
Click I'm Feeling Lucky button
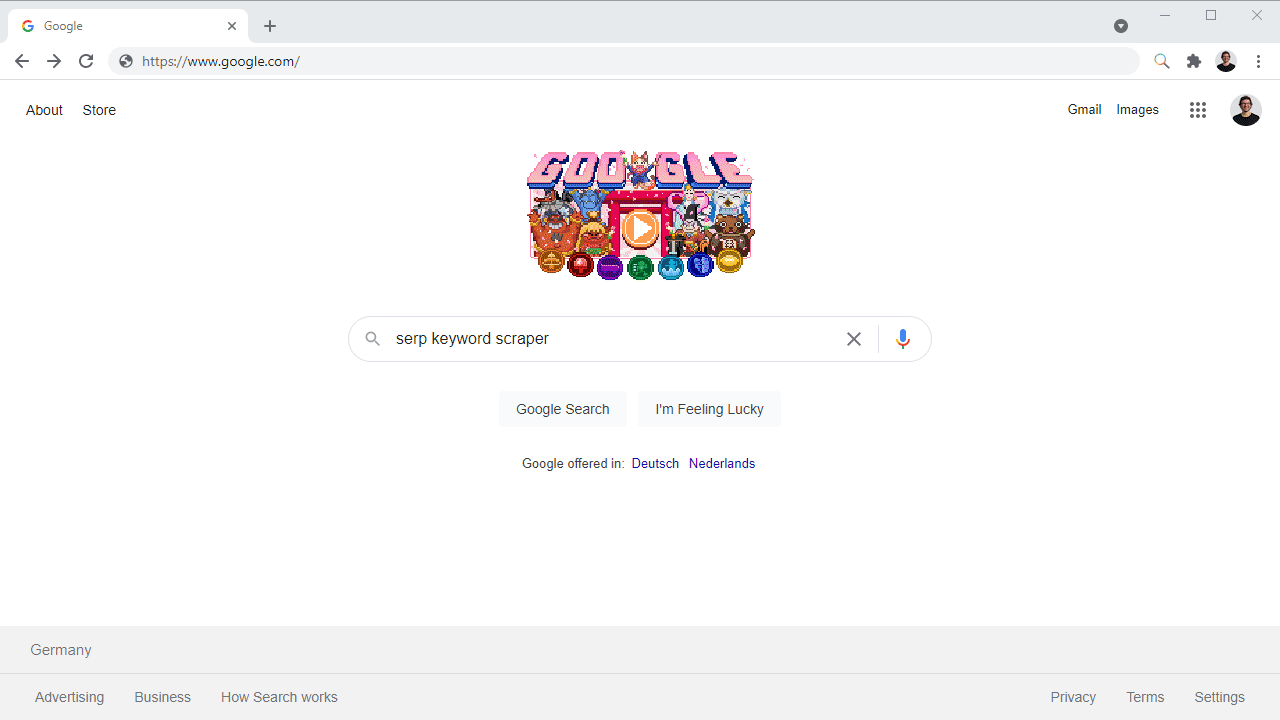pyautogui.click(x=710, y=409)
